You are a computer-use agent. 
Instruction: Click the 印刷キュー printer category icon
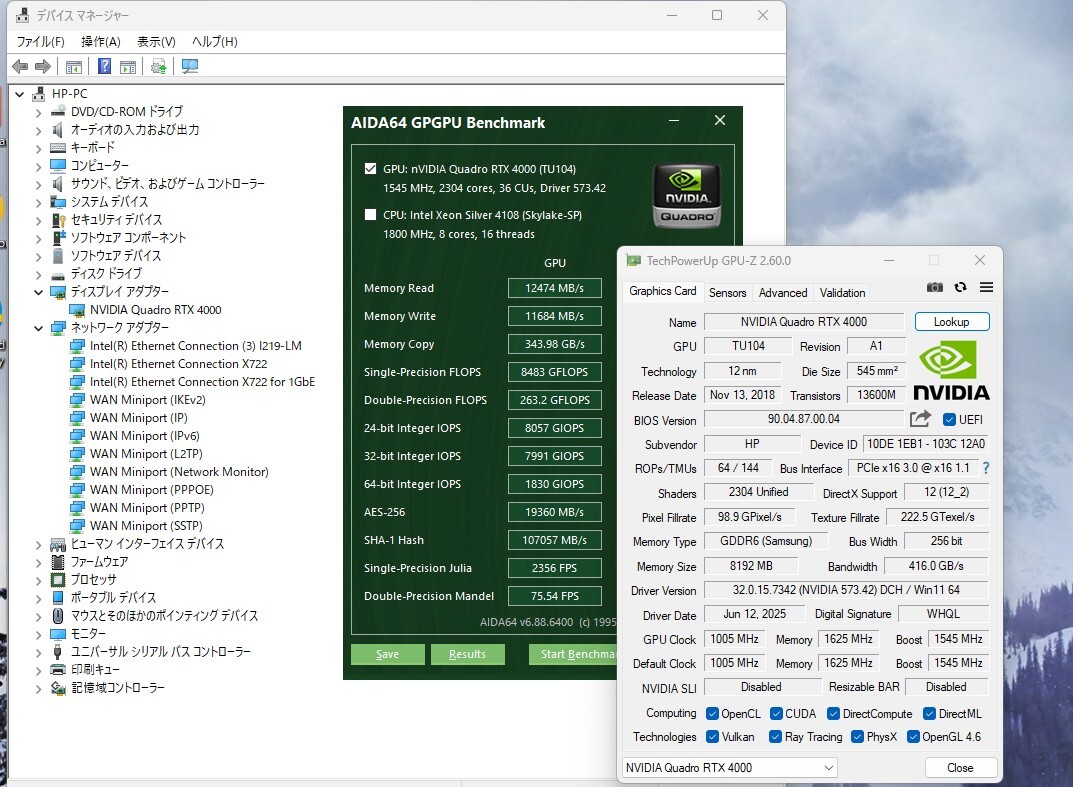pyautogui.click(x=58, y=670)
